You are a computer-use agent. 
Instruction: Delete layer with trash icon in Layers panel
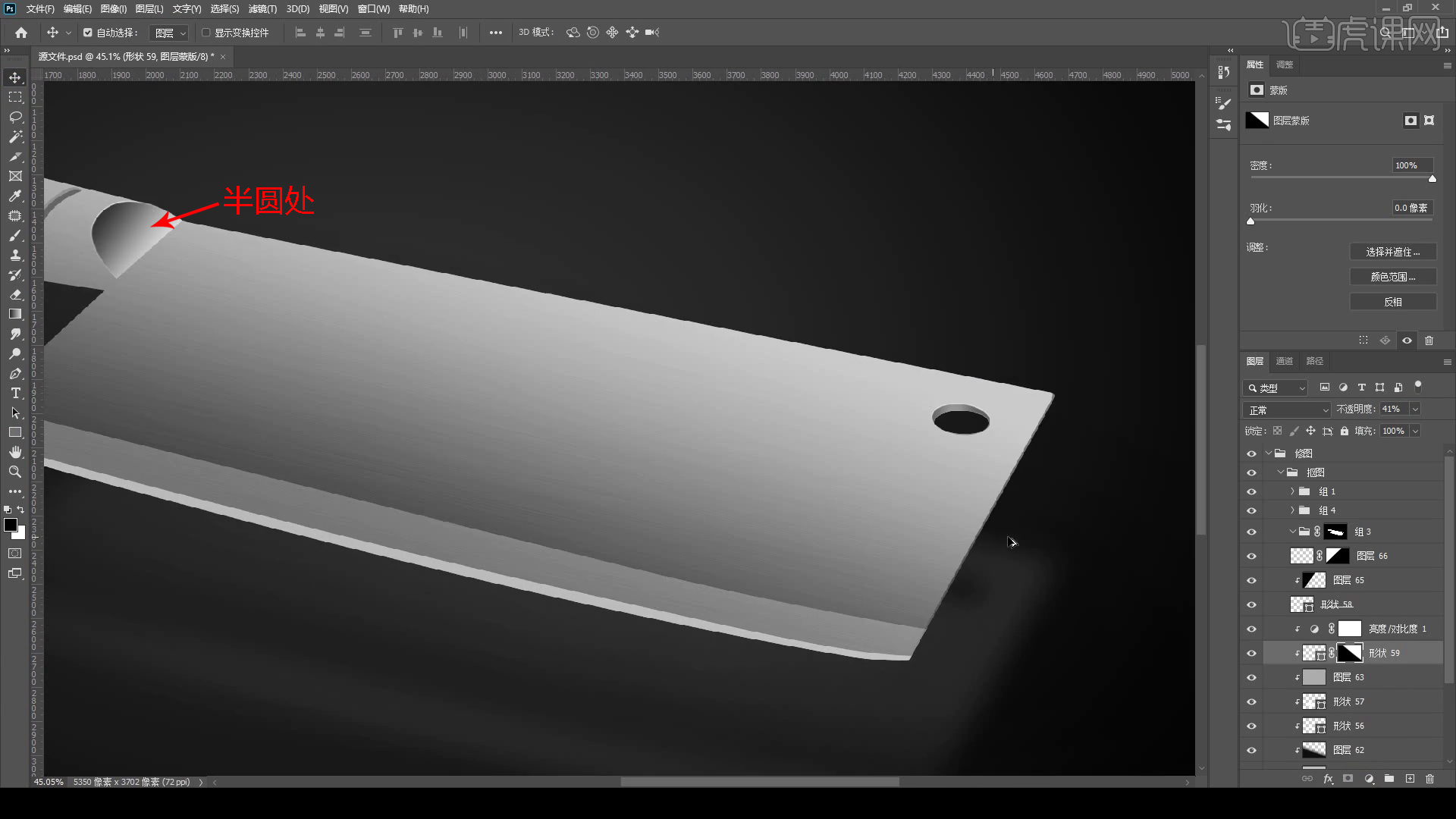pyautogui.click(x=1429, y=779)
